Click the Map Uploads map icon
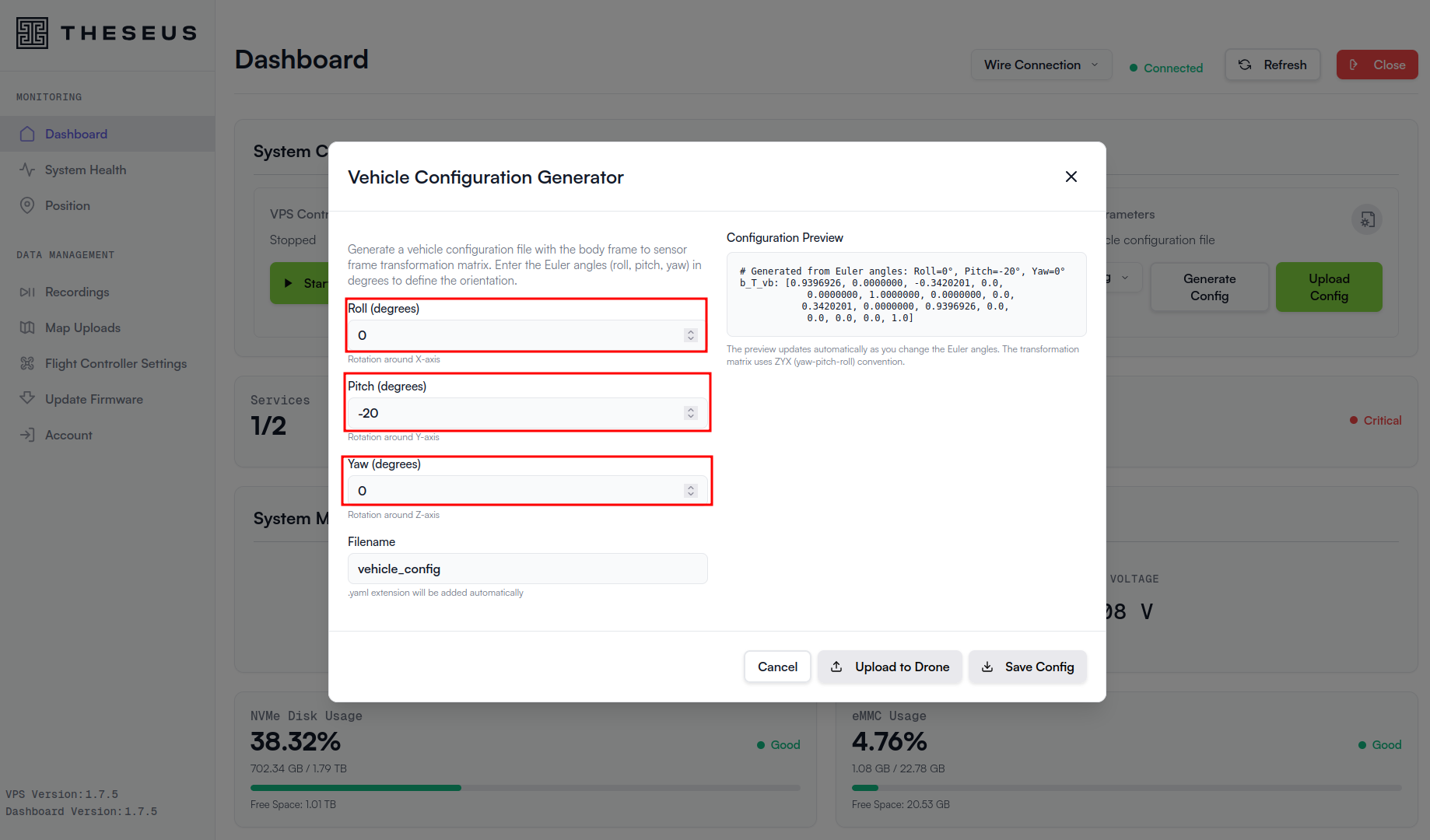This screenshot has width=1430, height=840. point(27,328)
